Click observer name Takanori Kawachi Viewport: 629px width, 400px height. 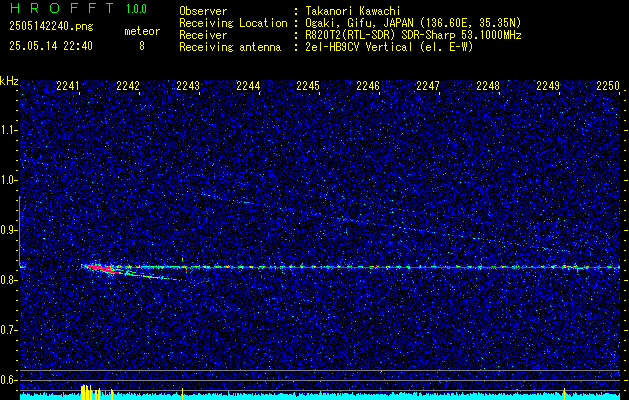tap(353, 11)
